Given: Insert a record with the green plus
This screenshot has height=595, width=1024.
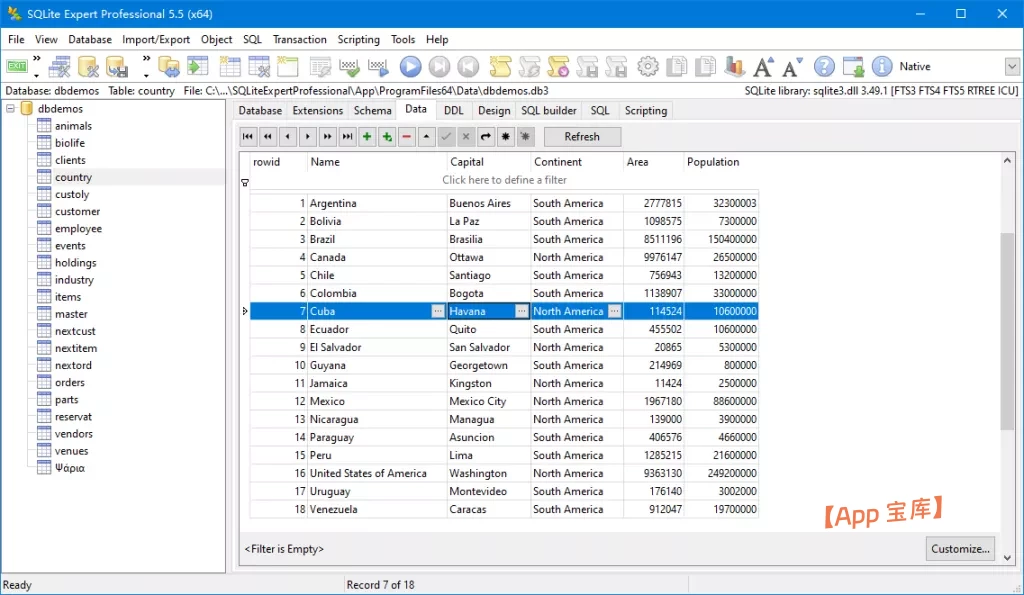Looking at the screenshot, I should [367, 137].
